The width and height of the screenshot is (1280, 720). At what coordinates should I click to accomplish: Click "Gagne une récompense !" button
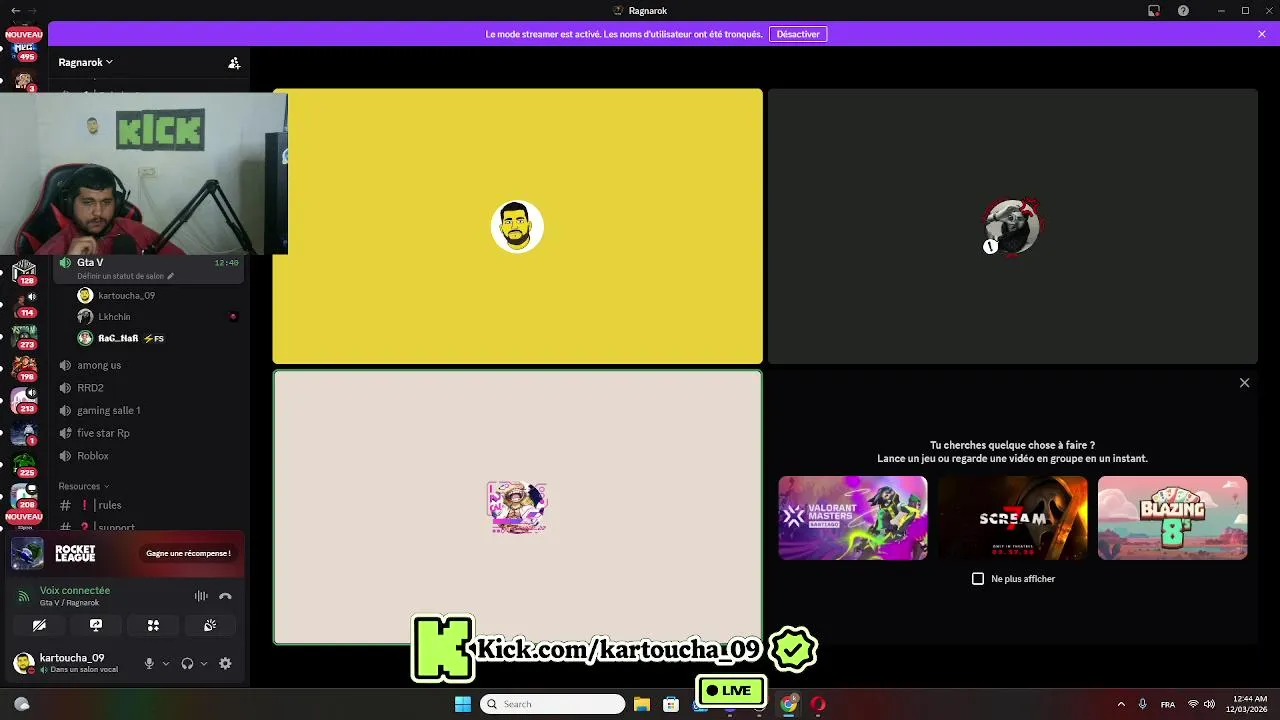pyautogui.click(x=188, y=553)
